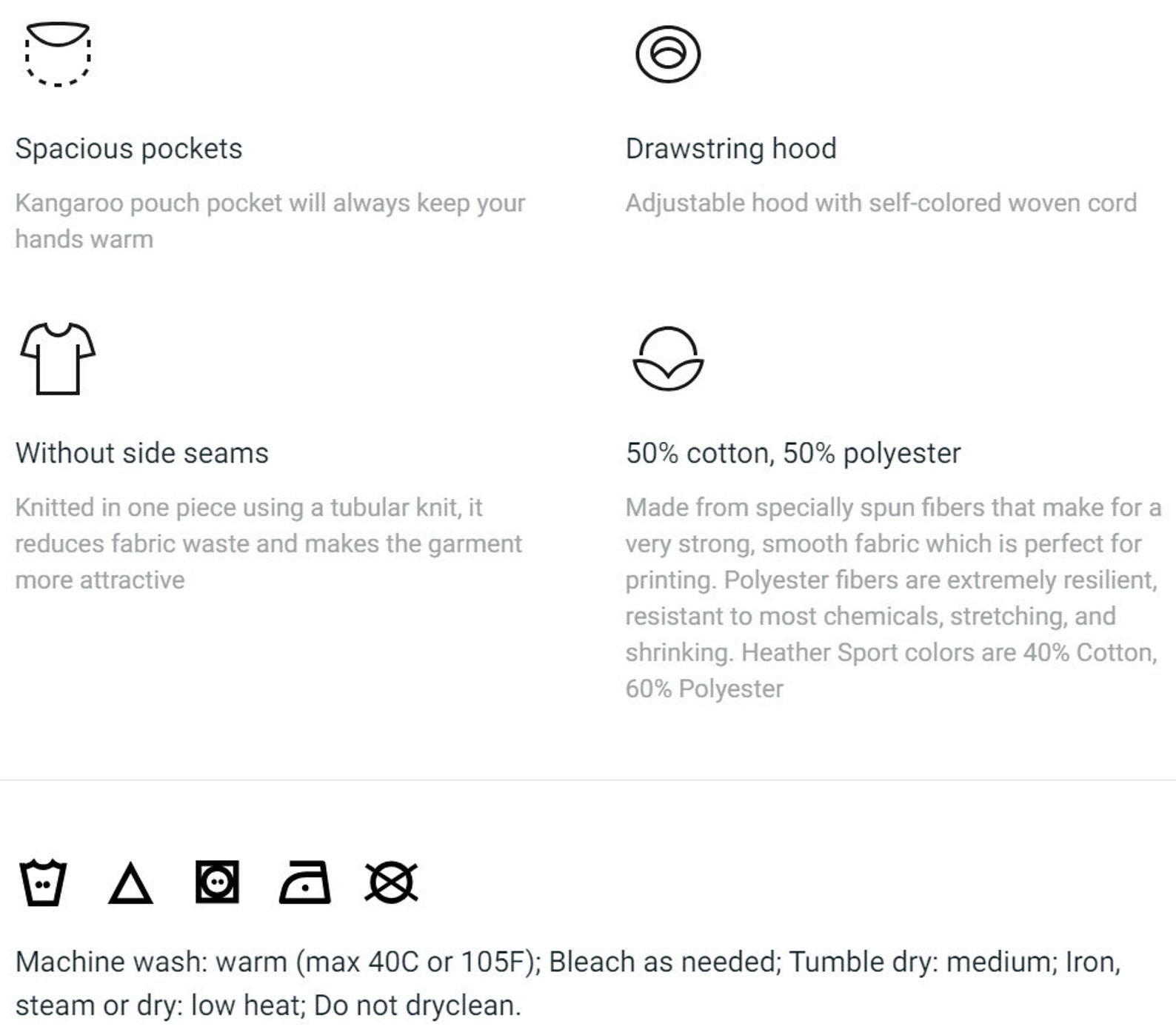This screenshot has height=1032, width=1176.
Task: Select the Spacious pockets heading
Action: coord(129,149)
